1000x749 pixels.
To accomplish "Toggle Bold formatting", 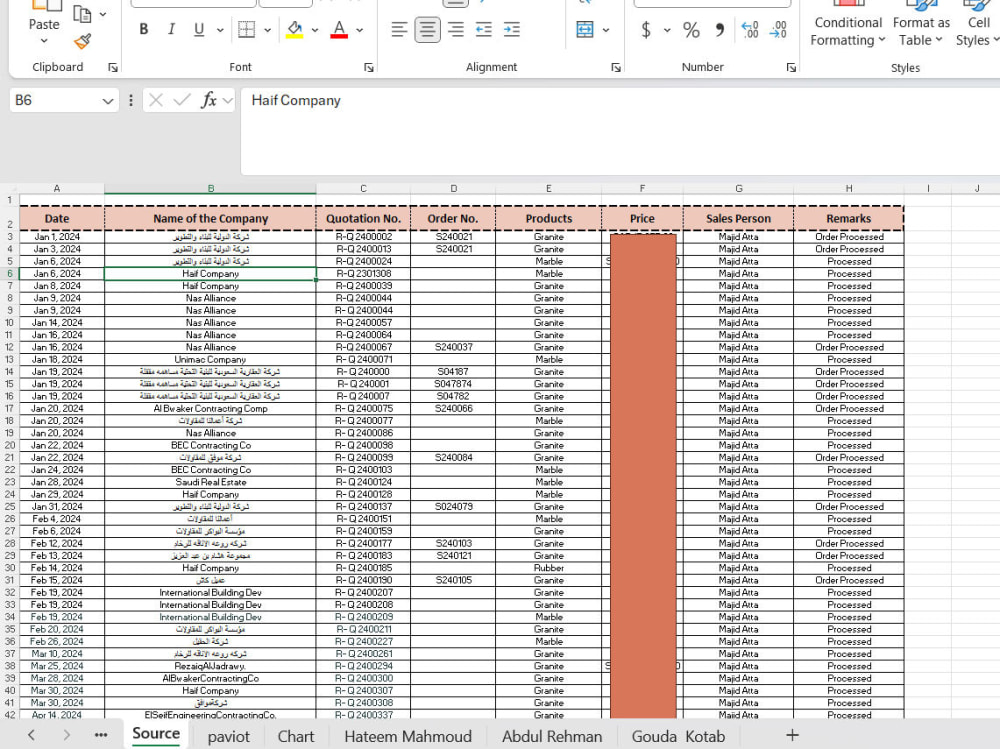I will (x=143, y=29).
